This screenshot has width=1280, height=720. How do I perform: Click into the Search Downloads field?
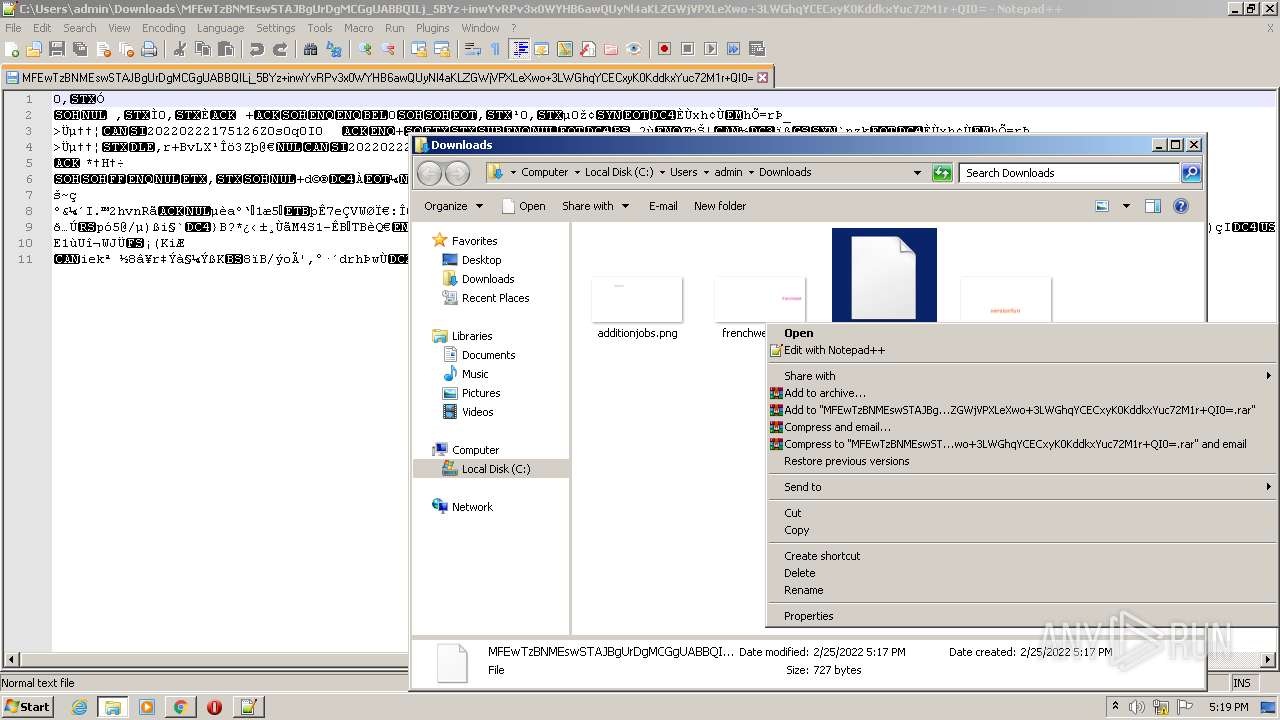(x=1070, y=173)
